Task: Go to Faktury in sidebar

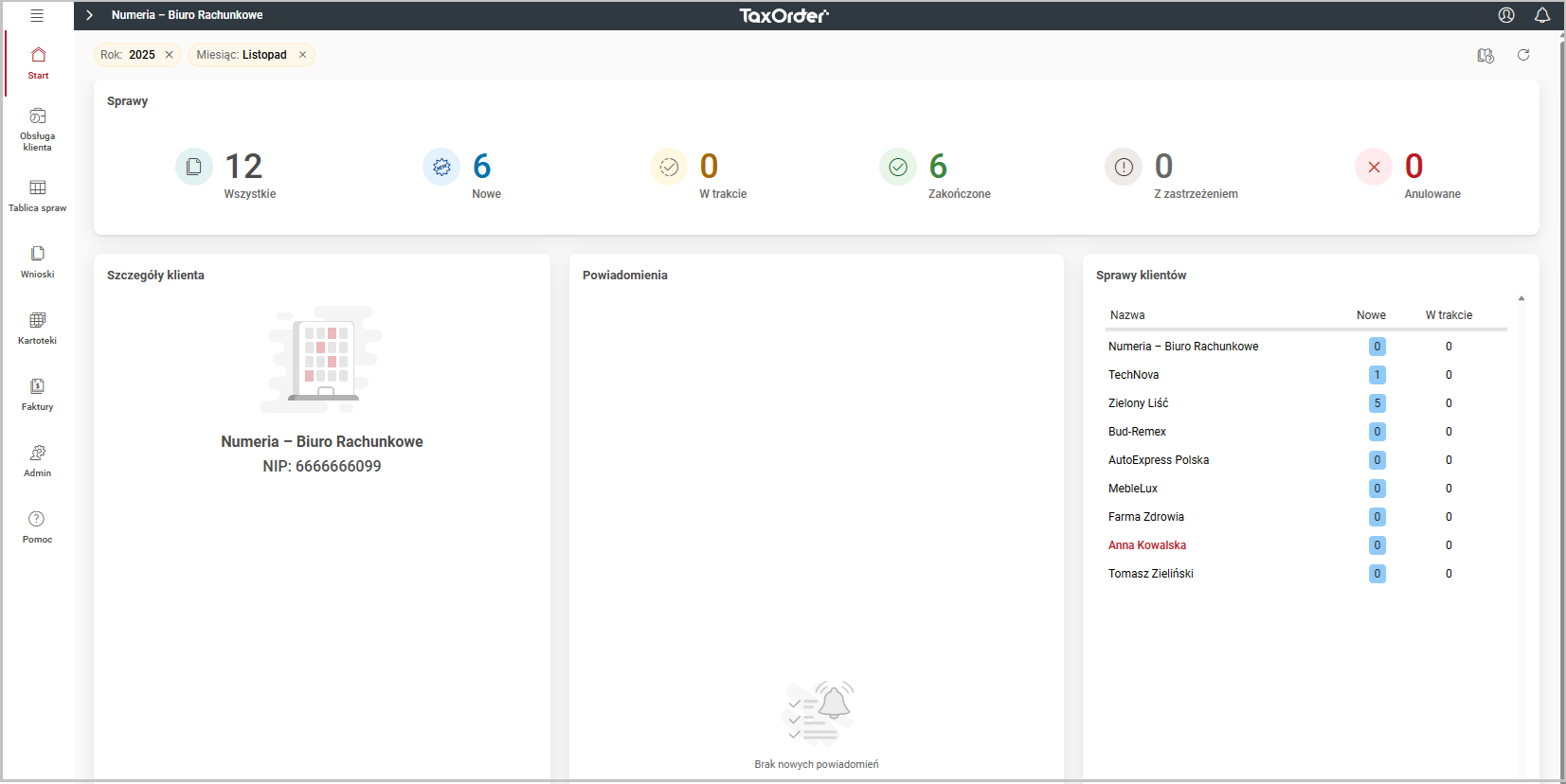Action: click(38, 394)
